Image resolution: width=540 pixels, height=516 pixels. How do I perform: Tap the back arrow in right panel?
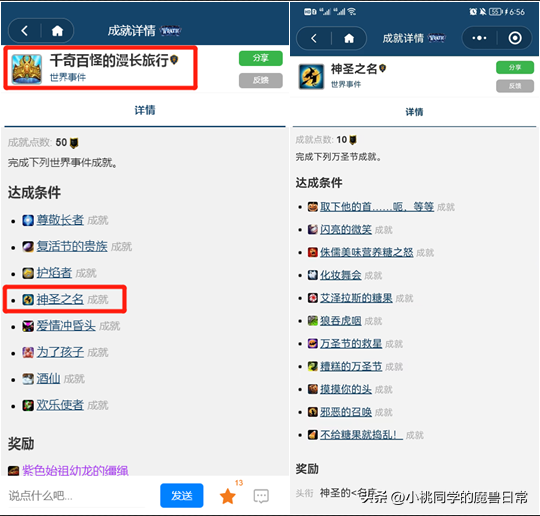pyautogui.click(x=313, y=38)
